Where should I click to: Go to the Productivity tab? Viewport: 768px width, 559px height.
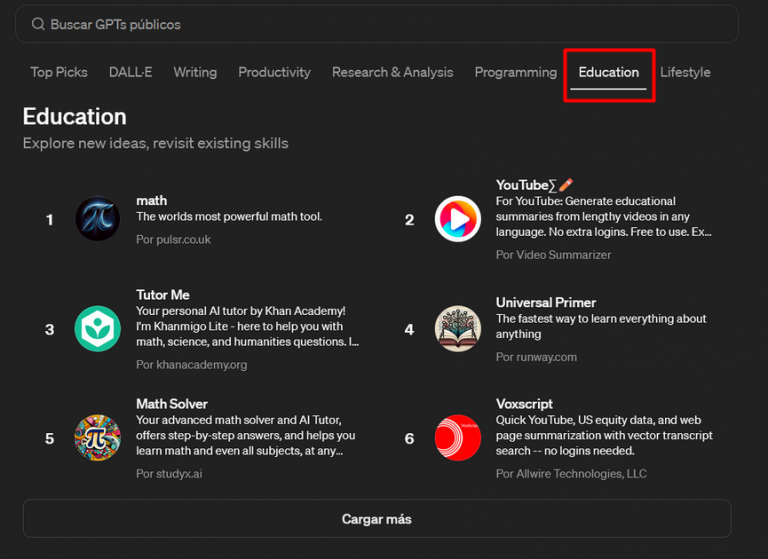274,72
